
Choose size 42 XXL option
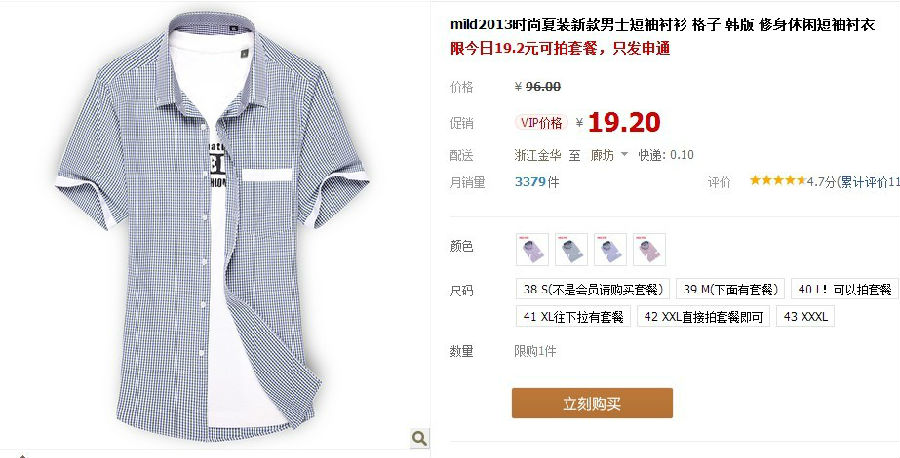(x=703, y=316)
